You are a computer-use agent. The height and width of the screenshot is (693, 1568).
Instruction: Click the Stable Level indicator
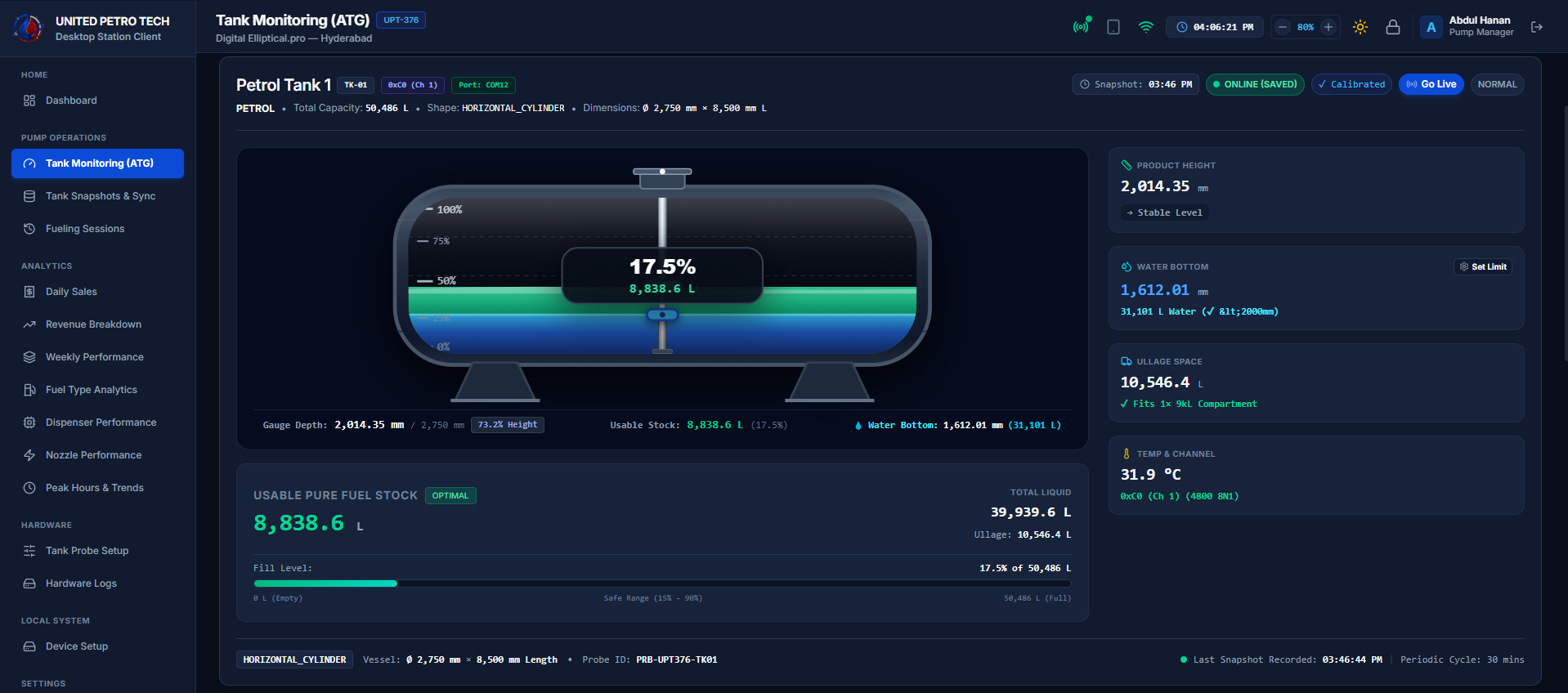1164,212
